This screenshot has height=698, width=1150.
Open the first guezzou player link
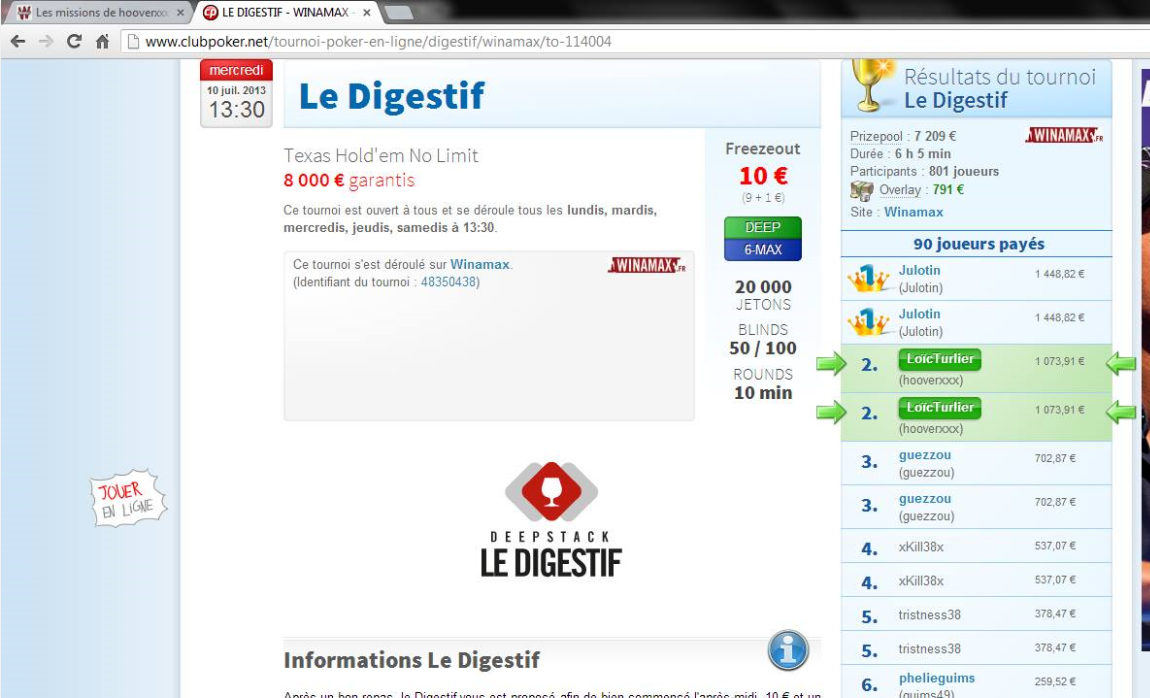(x=925, y=455)
